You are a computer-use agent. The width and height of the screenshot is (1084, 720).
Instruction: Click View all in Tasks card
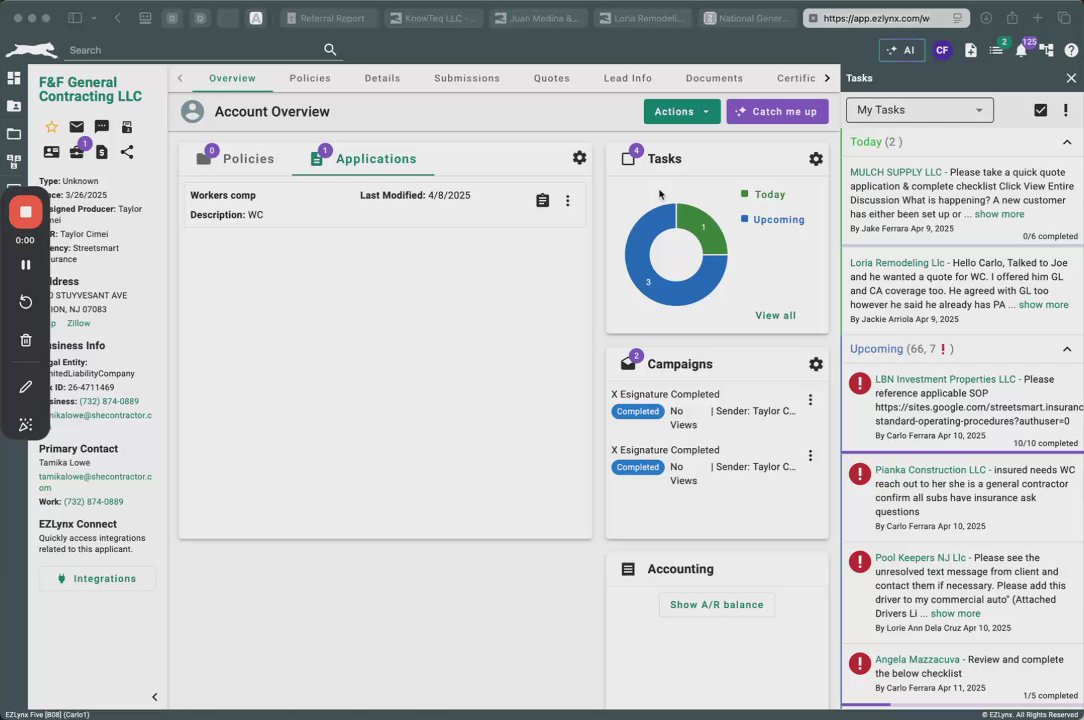click(775, 315)
